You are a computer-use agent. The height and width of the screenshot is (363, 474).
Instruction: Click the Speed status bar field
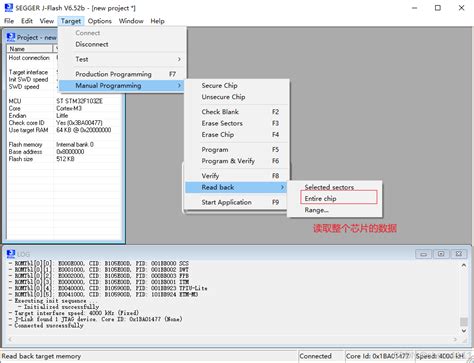pos(440,356)
